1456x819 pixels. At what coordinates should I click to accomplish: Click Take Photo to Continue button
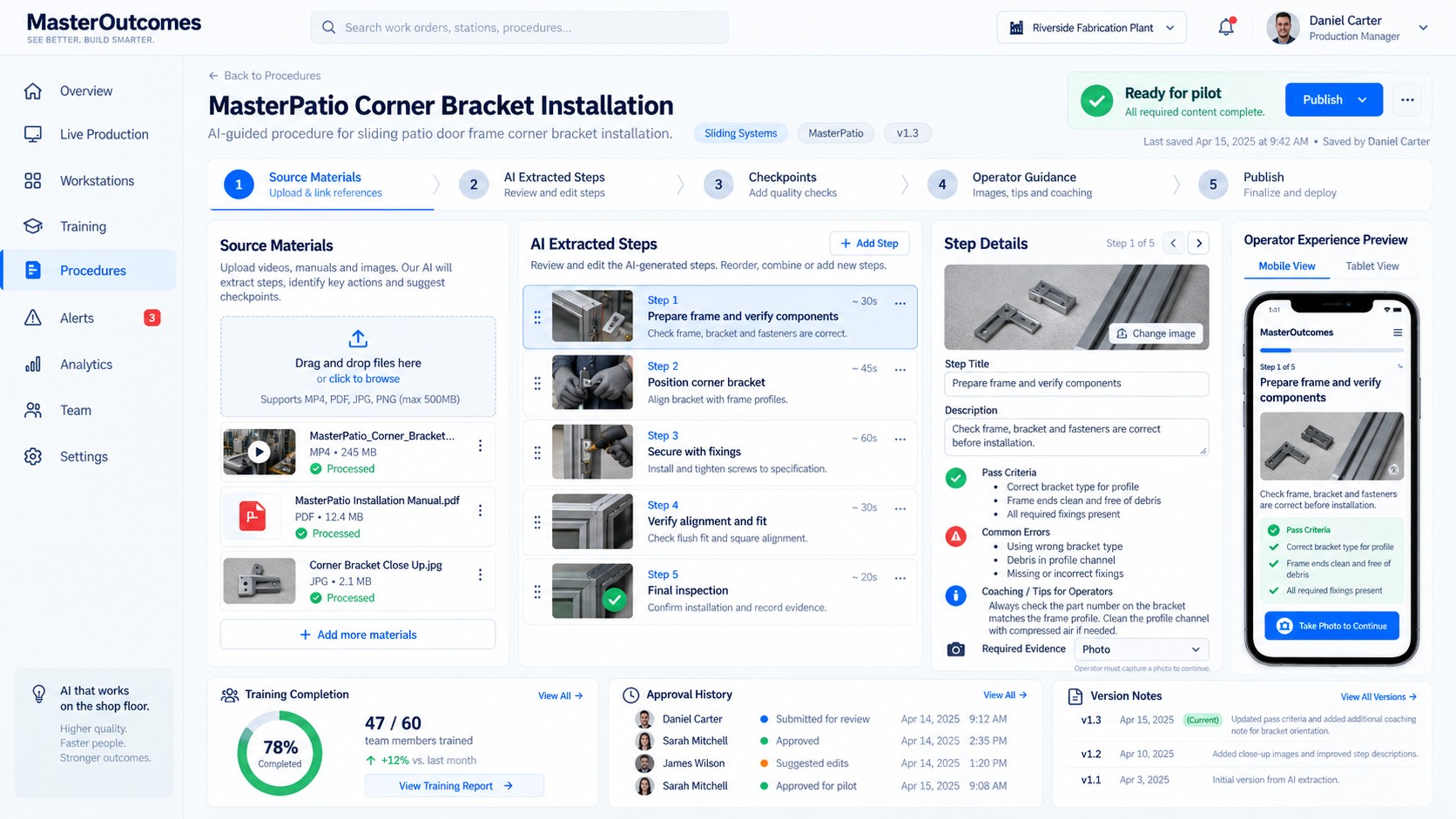tap(1331, 626)
